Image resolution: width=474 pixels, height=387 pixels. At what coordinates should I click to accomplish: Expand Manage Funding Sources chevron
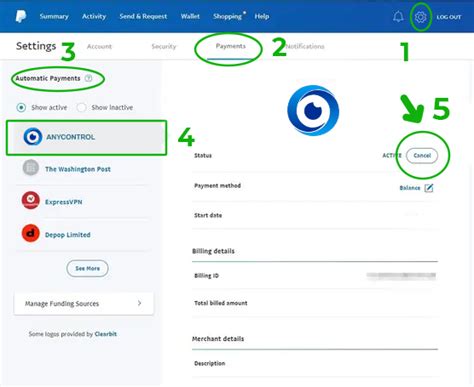139,303
